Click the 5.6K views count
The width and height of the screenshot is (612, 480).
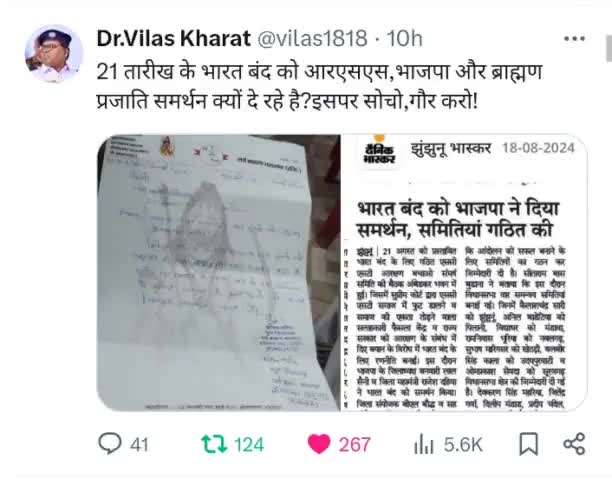pos(463,445)
